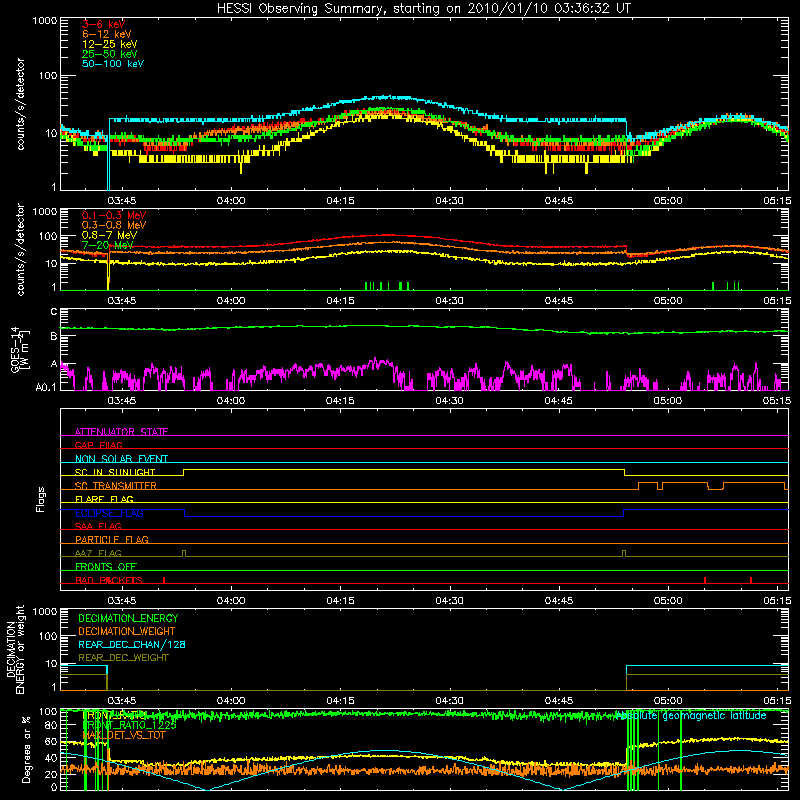Click the REAR_DEC_WEIGHT legend label
This screenshot has height=800, width=800.
[123, 658]
